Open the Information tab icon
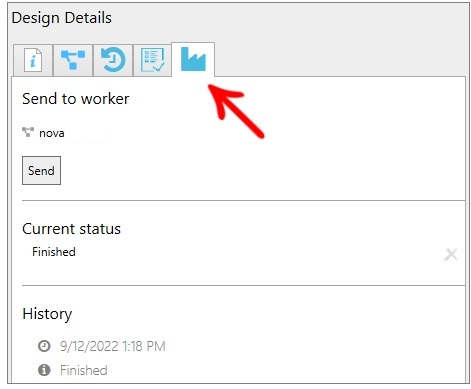The width and height of the screenshot is (471, 389). (33, 60)
